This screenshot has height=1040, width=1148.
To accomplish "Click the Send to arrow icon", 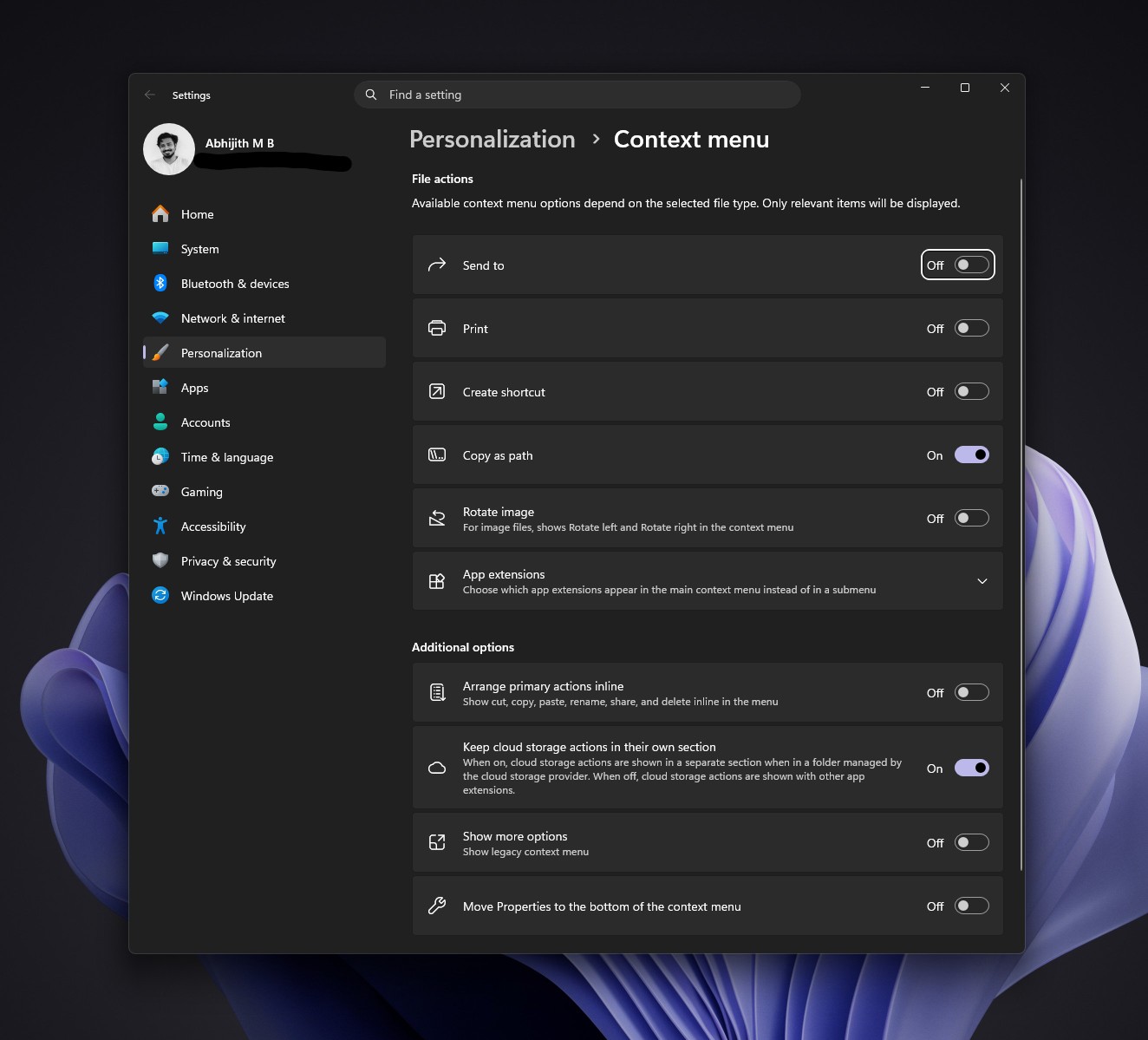I will click(437, 265).
